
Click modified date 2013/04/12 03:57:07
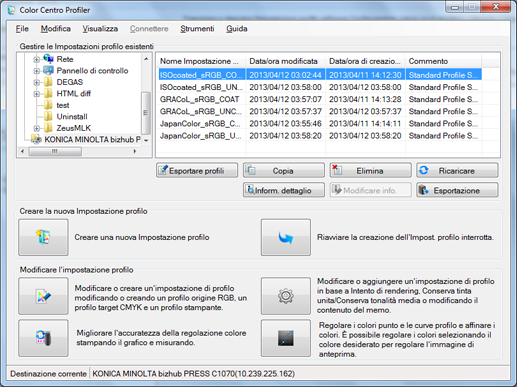[x=285, y=99]
